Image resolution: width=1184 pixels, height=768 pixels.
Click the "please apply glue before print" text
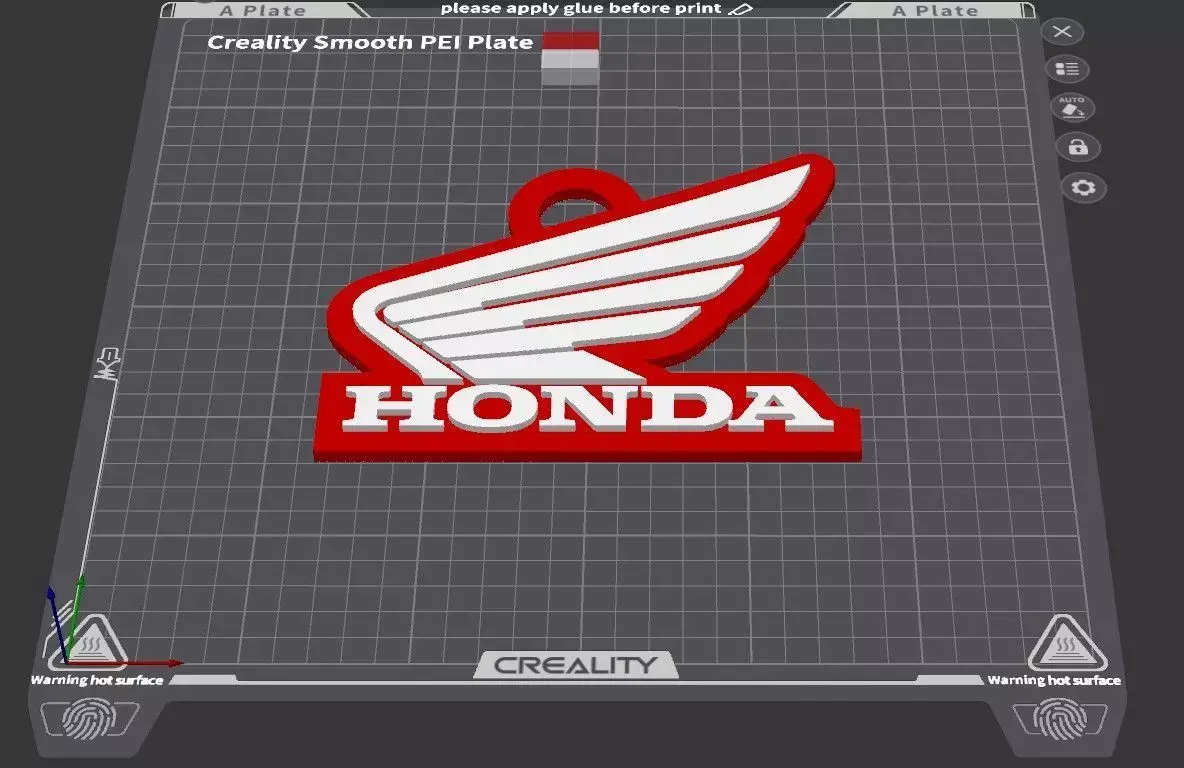point(581,9)
